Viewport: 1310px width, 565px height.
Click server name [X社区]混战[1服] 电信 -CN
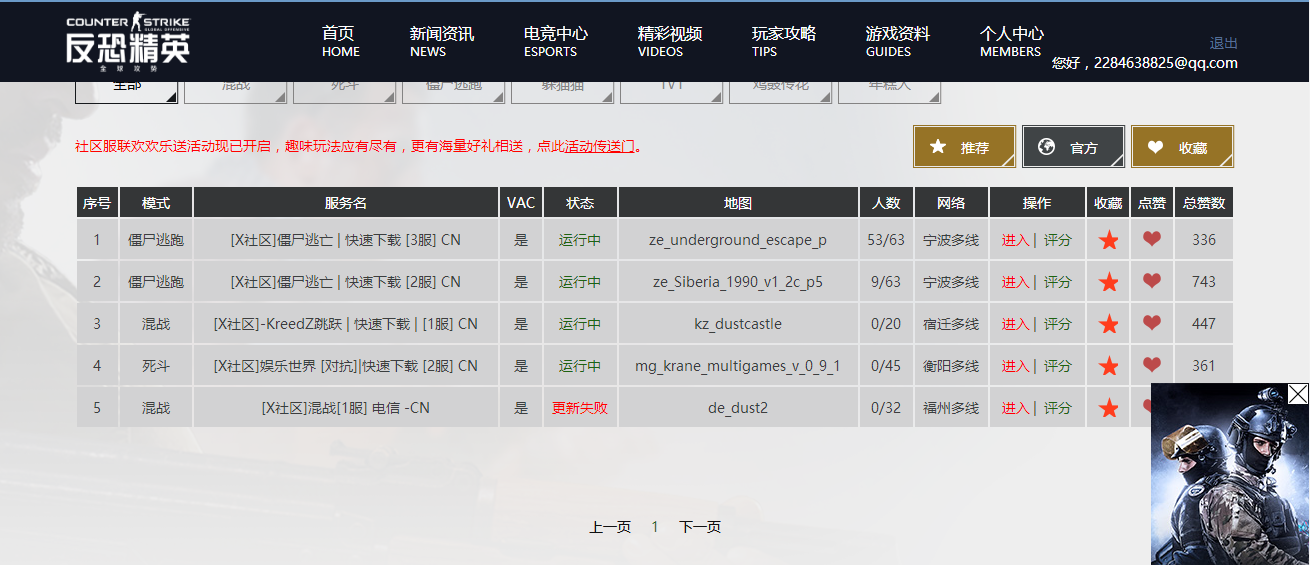346,408
